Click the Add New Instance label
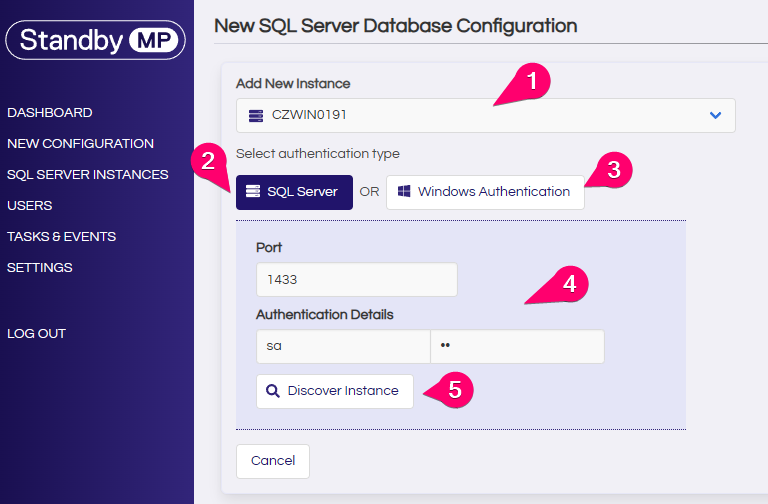This screenshot has width=768, height=504. click(x=293, y=84)
